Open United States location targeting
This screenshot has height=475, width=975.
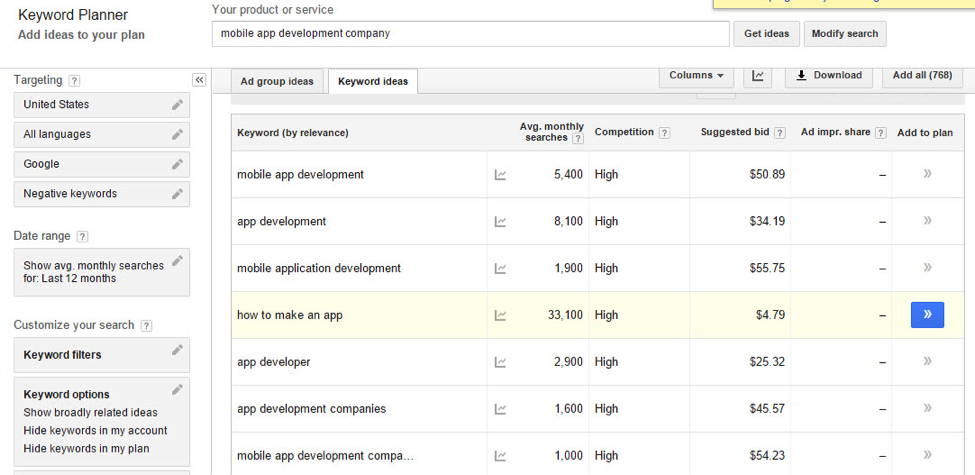coord(101,105)
